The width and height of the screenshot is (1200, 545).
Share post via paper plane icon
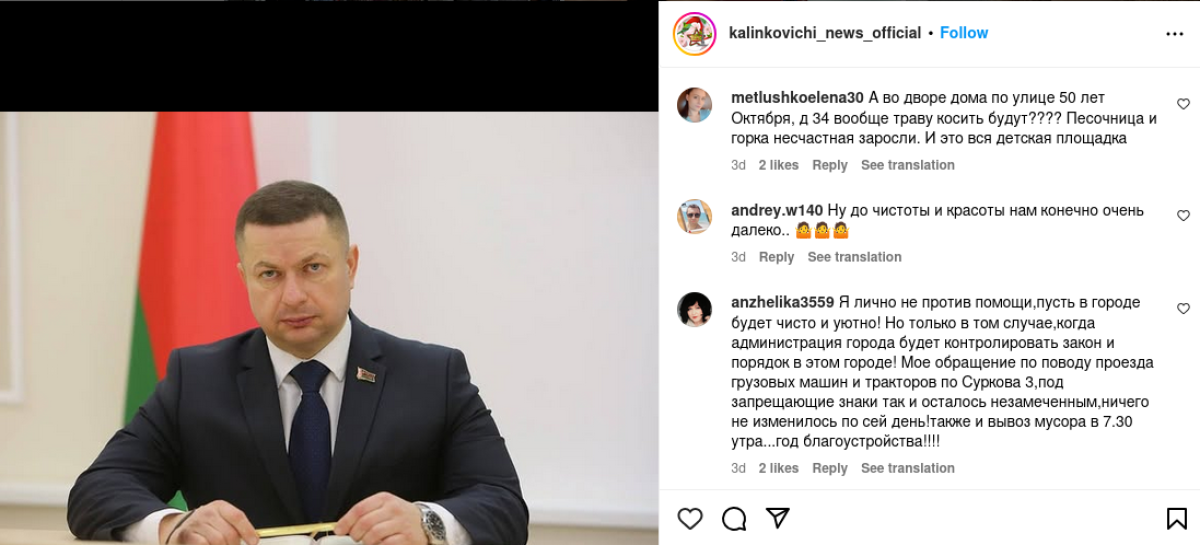click(778, 518)
